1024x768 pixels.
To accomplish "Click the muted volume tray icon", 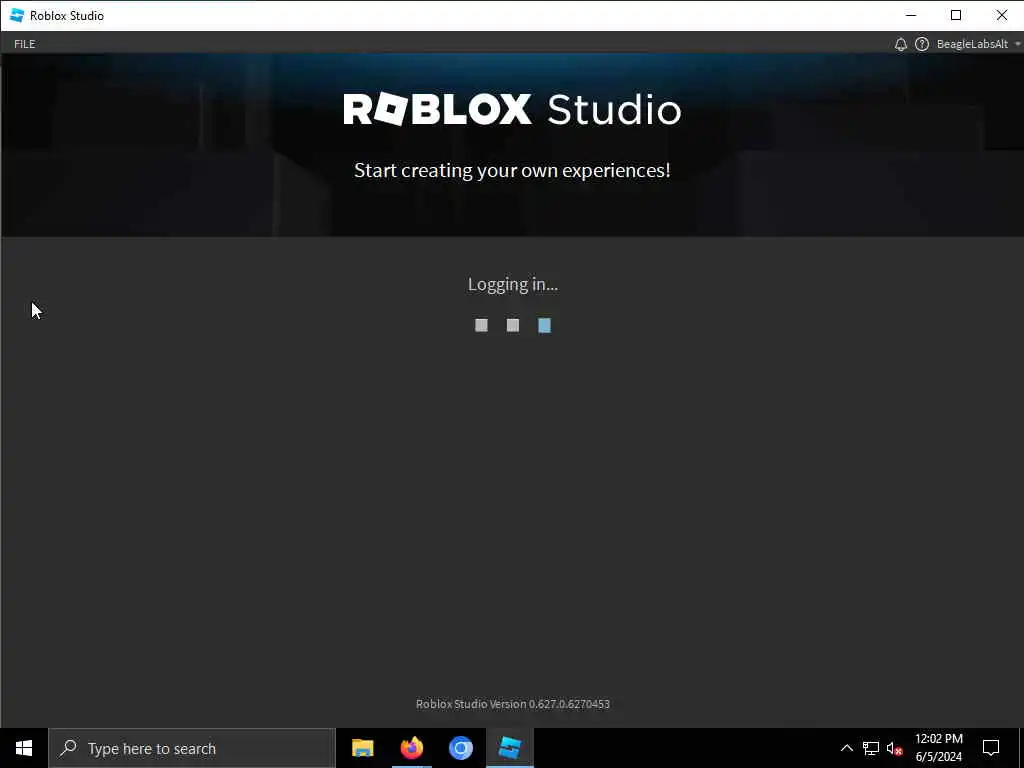I will (894, 748).
